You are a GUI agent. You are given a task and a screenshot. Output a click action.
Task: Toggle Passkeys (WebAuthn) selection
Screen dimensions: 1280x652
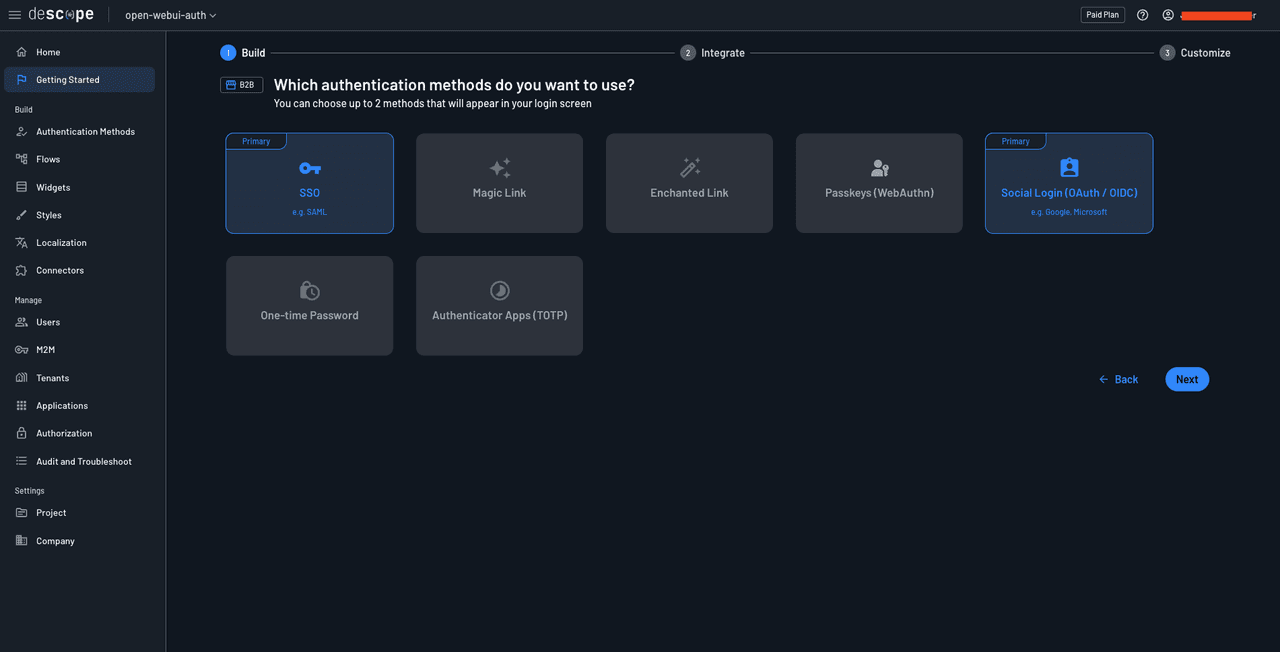[879, 183]
